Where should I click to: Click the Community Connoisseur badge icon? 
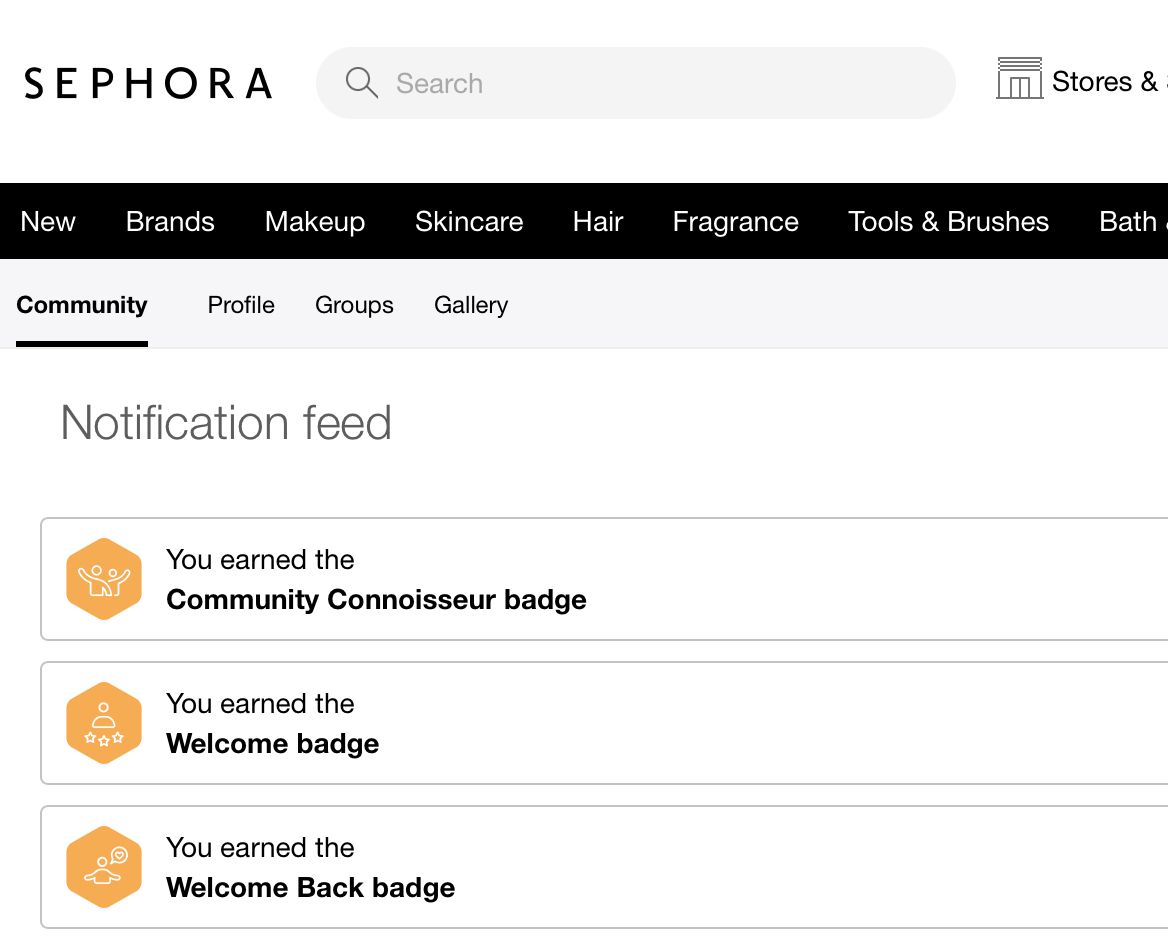click(x=104, y=578)
